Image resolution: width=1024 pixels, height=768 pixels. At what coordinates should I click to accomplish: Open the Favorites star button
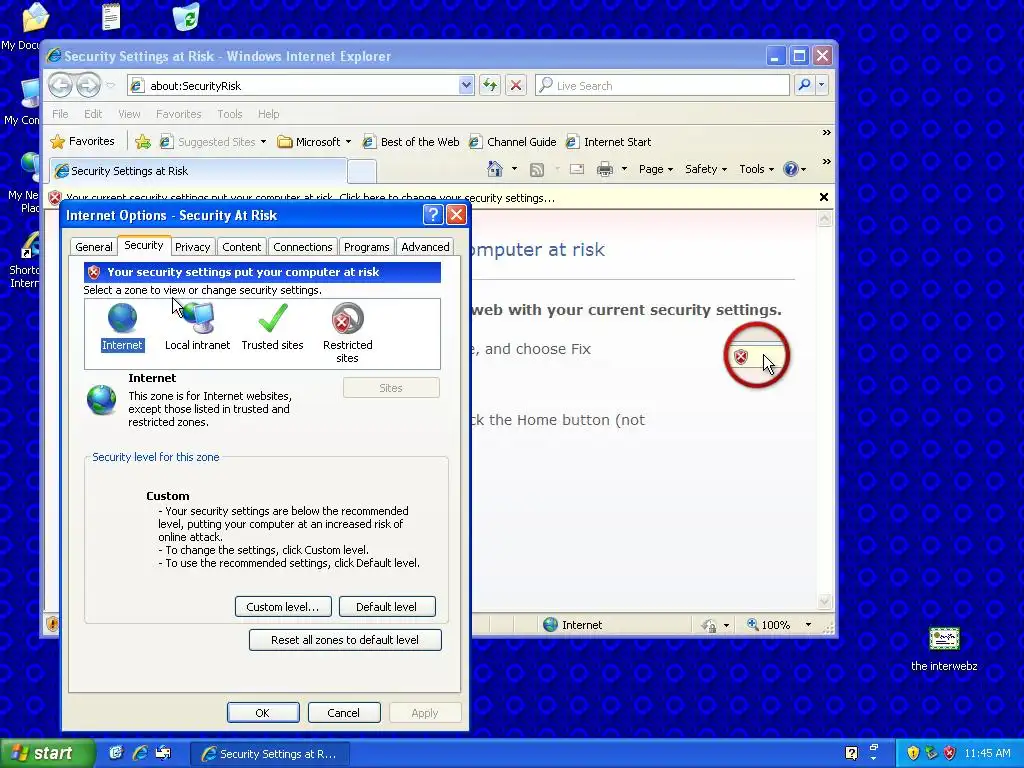82,141
